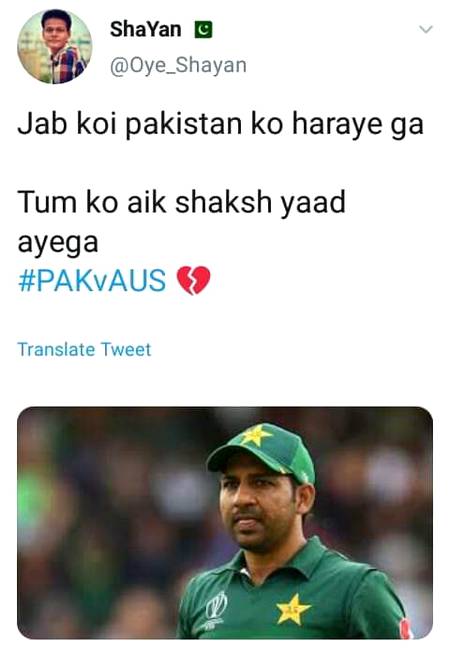Click the yellow star badge on the jersey
This screenshot has width=450, height=648.
293,610
